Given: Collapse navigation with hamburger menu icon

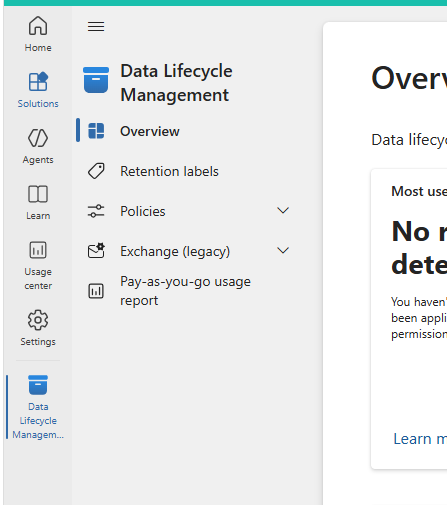Looking at the screenshot, I should (x=96, y=26).
